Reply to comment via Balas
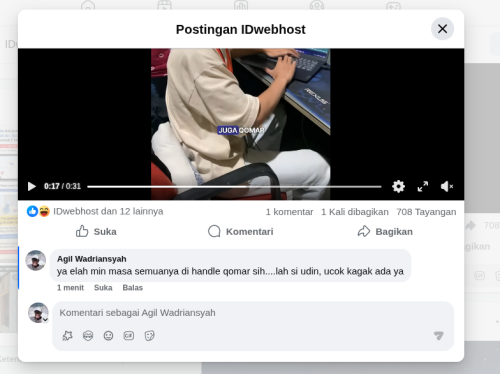The height and width of the screenshot is (374, 500). 133,288
